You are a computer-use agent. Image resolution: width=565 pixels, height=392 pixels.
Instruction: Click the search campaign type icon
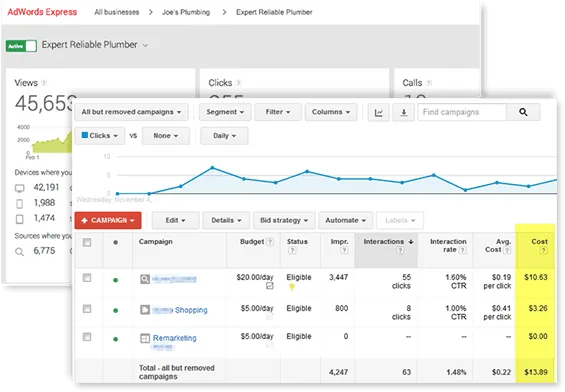(x=145, y=279)
